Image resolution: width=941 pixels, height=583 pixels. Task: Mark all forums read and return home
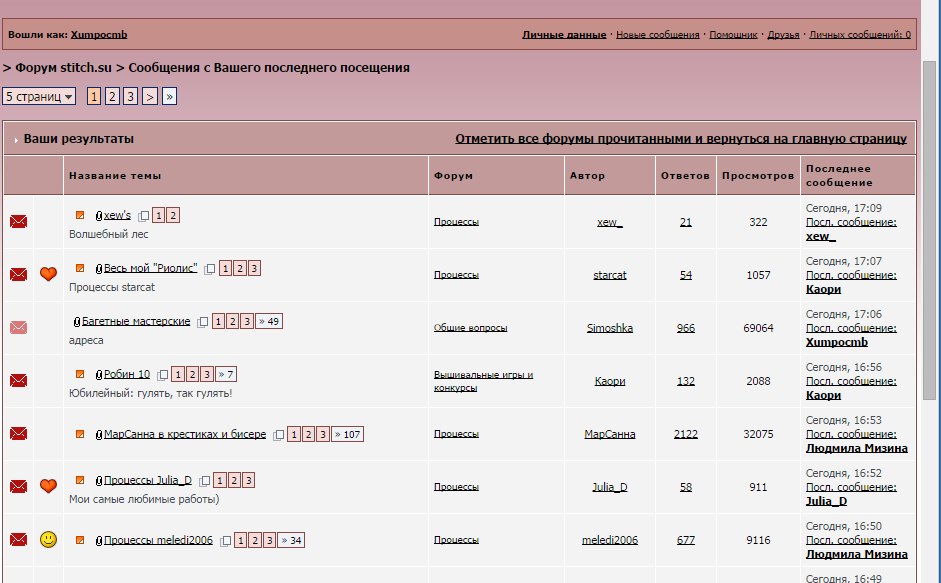680,139
